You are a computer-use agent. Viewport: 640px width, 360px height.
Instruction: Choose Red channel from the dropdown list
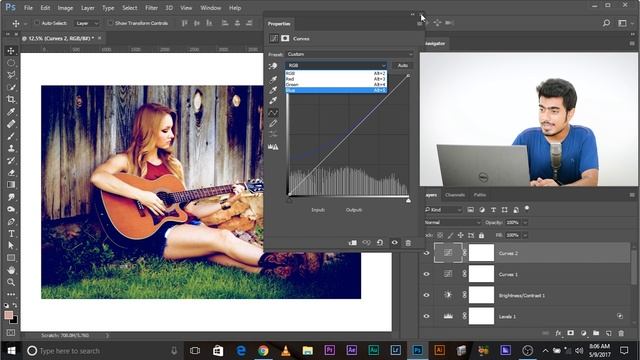(336, 79)
